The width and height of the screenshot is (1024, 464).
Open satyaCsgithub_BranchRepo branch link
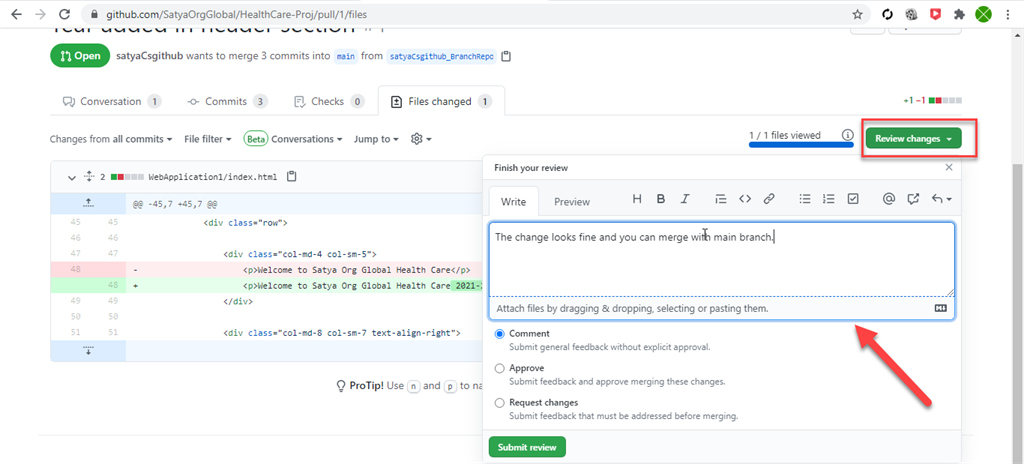[441, 56]
